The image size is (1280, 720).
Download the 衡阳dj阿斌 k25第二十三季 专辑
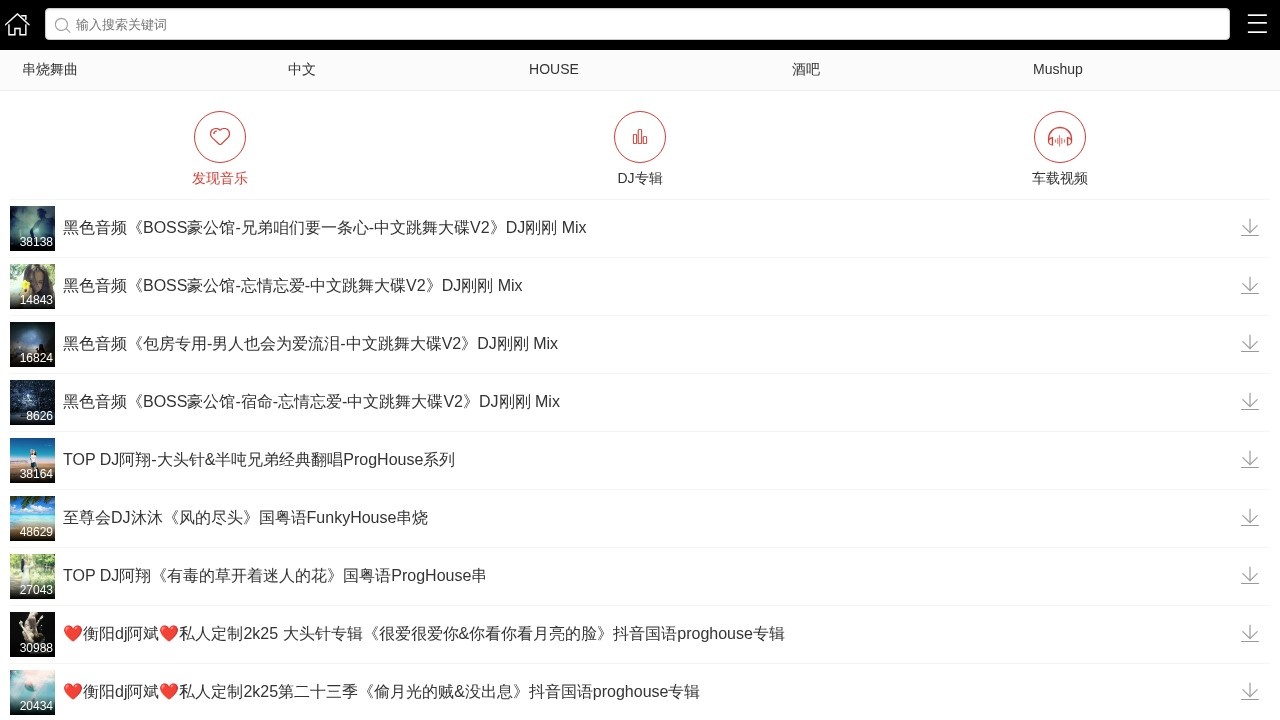[1249, 692]
